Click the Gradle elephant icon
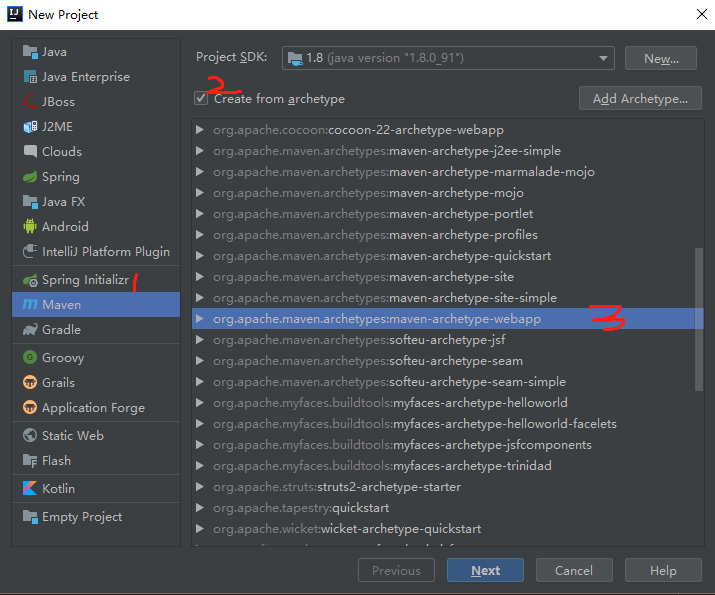 click(x=30, y=330)
